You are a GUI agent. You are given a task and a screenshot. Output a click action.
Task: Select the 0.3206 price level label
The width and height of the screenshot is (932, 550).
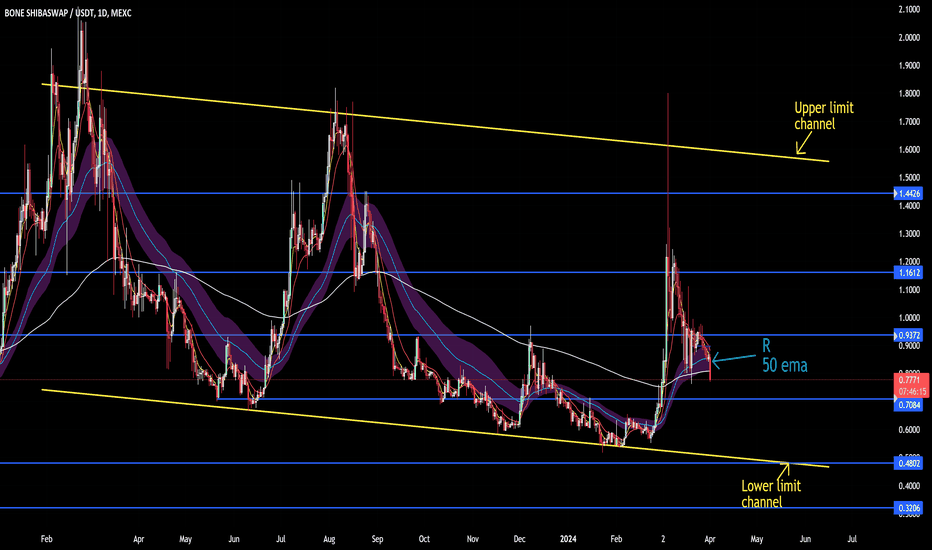909,508
